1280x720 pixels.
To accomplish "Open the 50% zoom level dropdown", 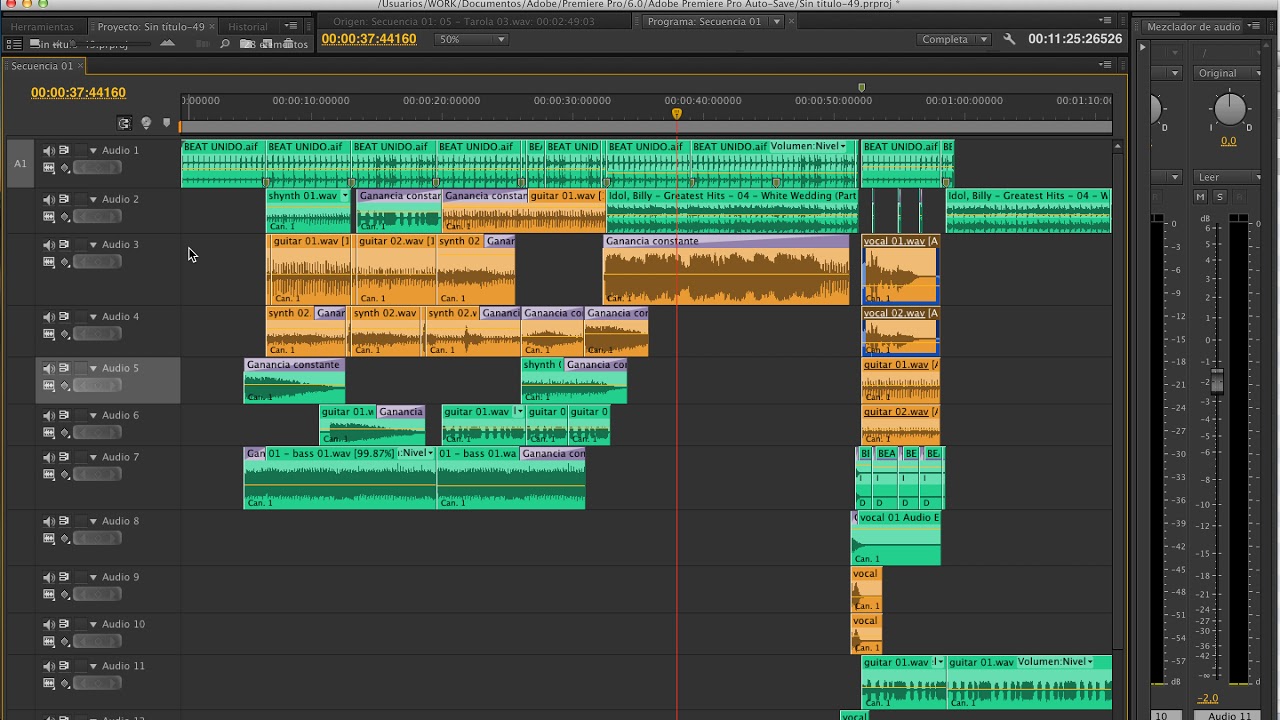I will click(471, 39).
